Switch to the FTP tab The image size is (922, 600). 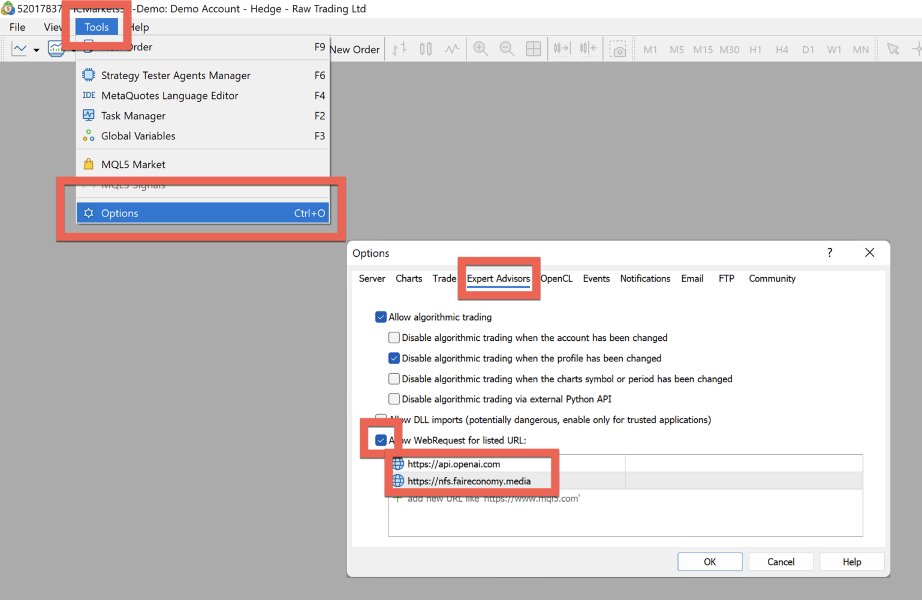(726, 279)
